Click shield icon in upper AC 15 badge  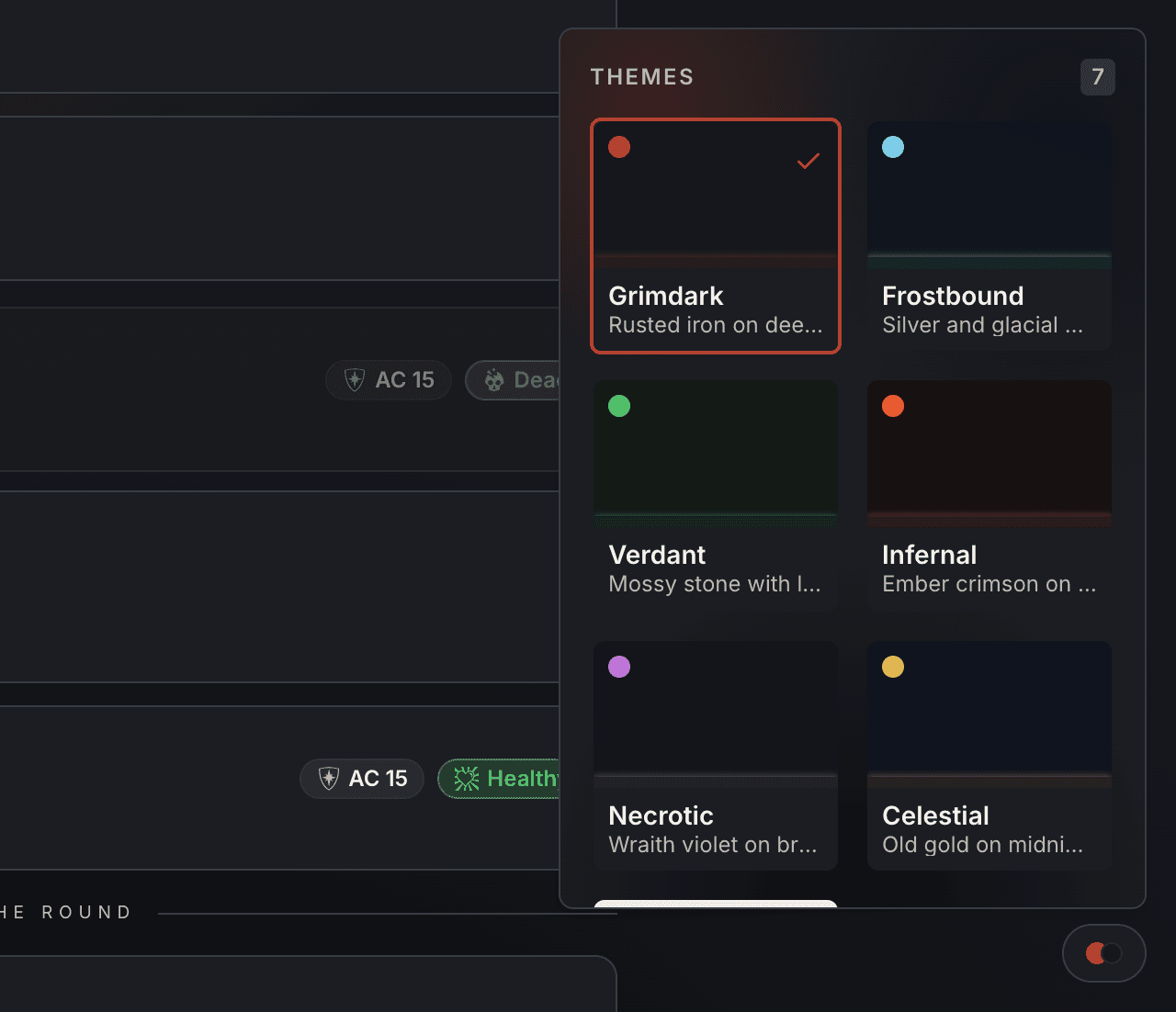355,380
